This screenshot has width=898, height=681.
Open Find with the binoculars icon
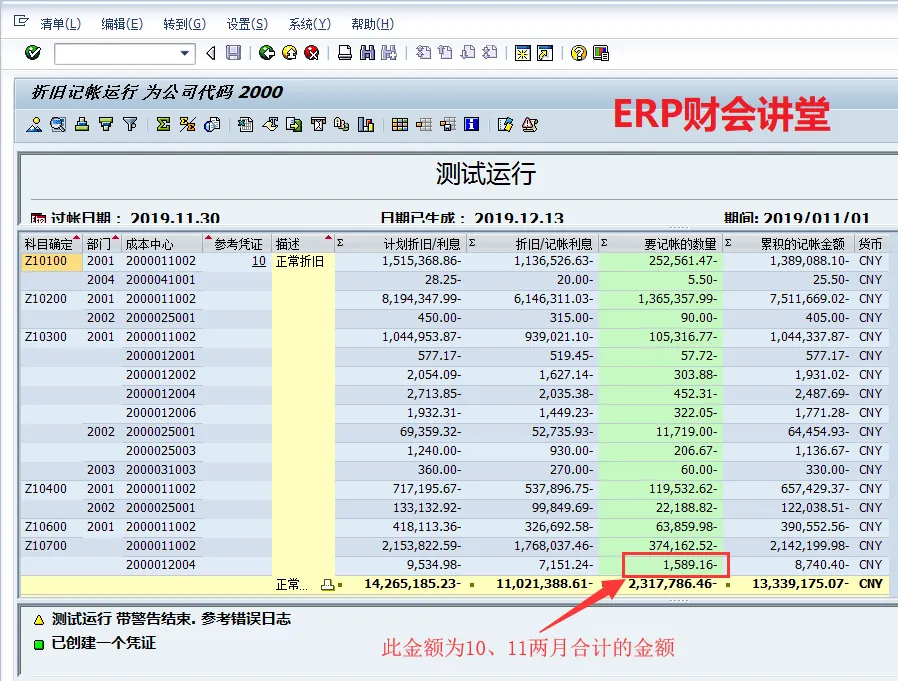click(367, 53)
